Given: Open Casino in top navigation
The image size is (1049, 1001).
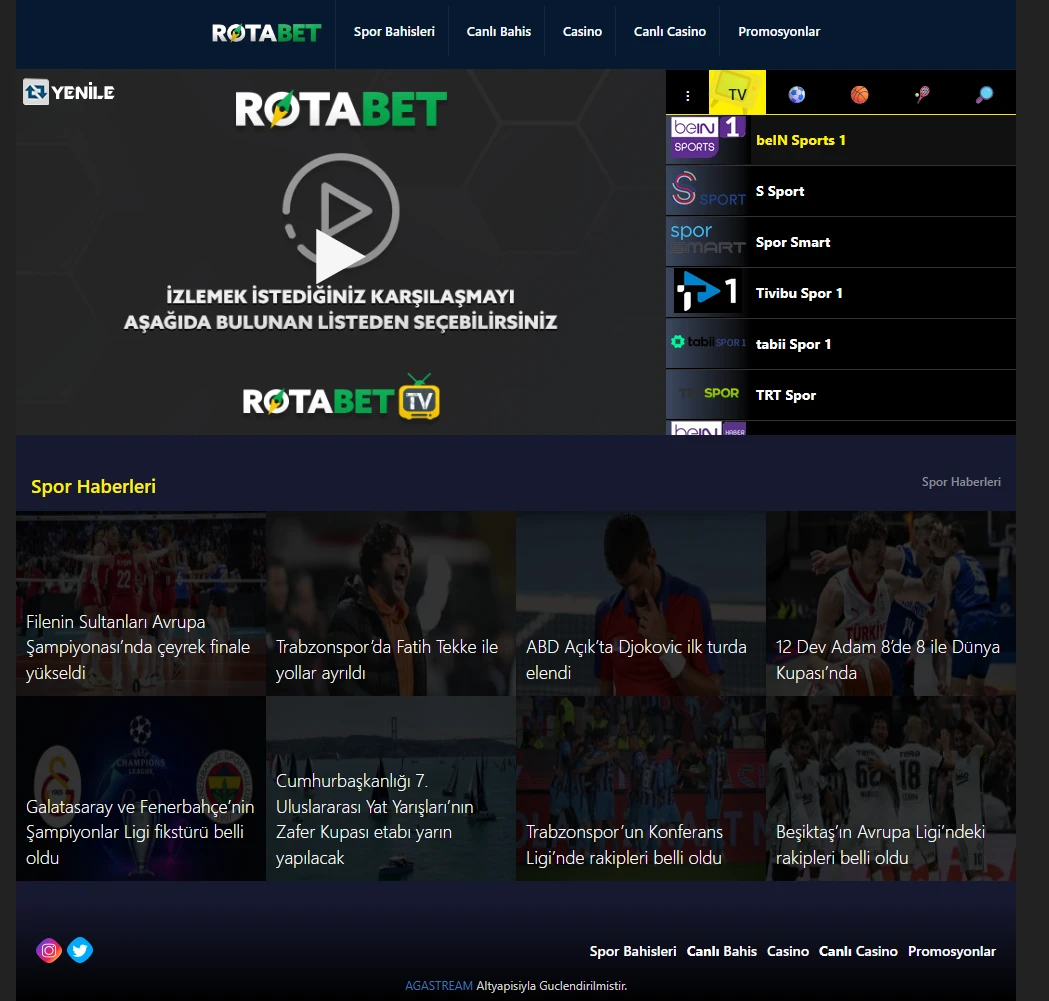Looking at the screenshot, I should [x=582, y=31].
